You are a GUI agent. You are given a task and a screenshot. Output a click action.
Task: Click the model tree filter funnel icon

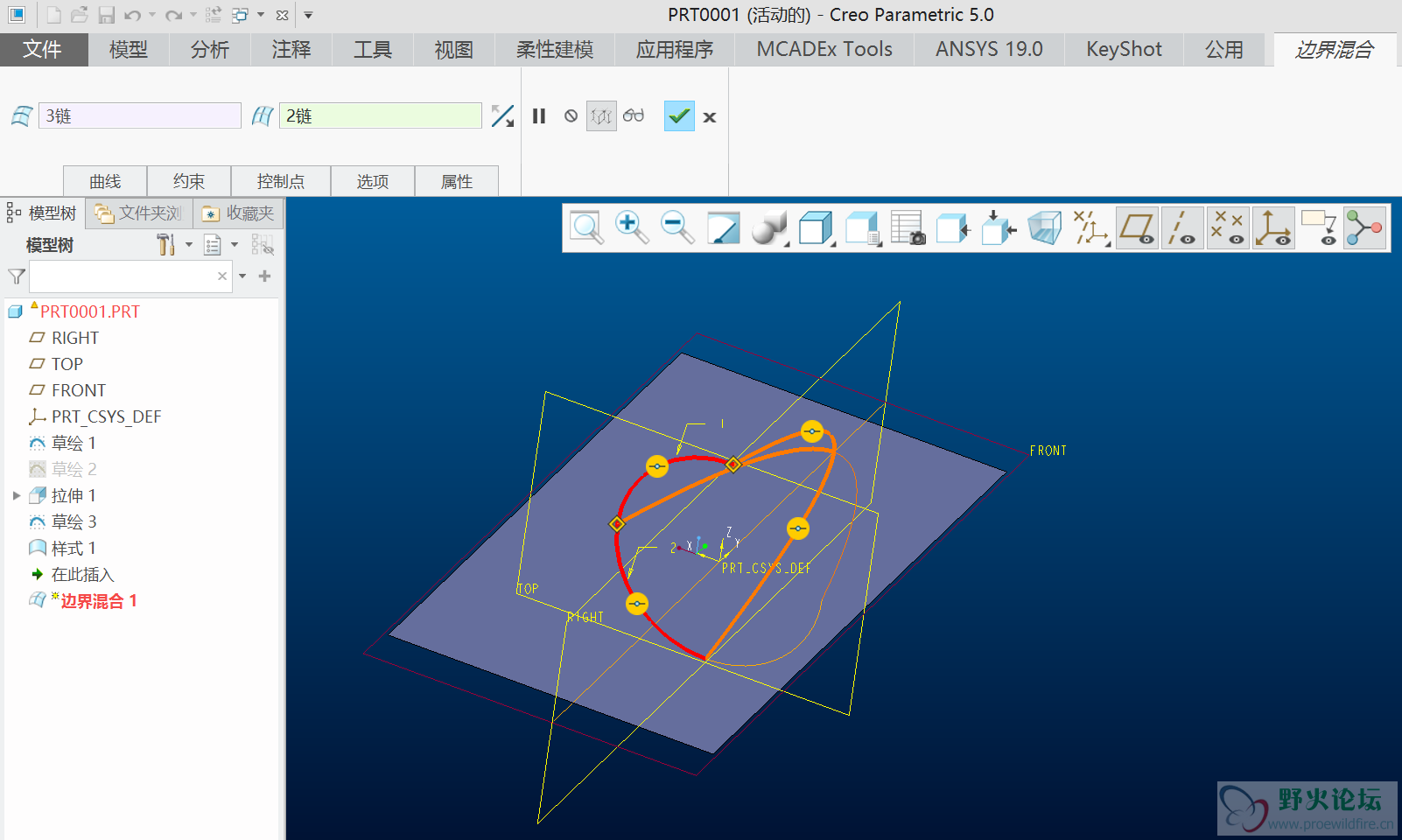[x=16, y=276]
